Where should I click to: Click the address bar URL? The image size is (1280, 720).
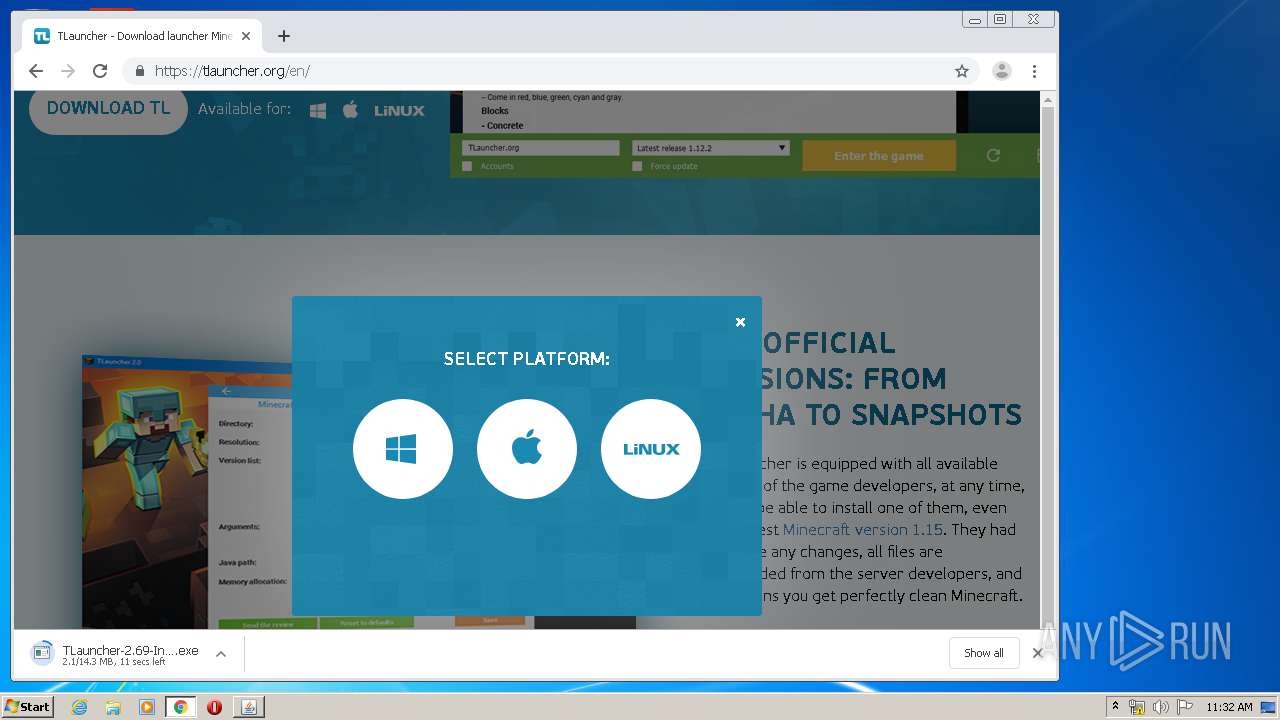click(x=232, y=71)
